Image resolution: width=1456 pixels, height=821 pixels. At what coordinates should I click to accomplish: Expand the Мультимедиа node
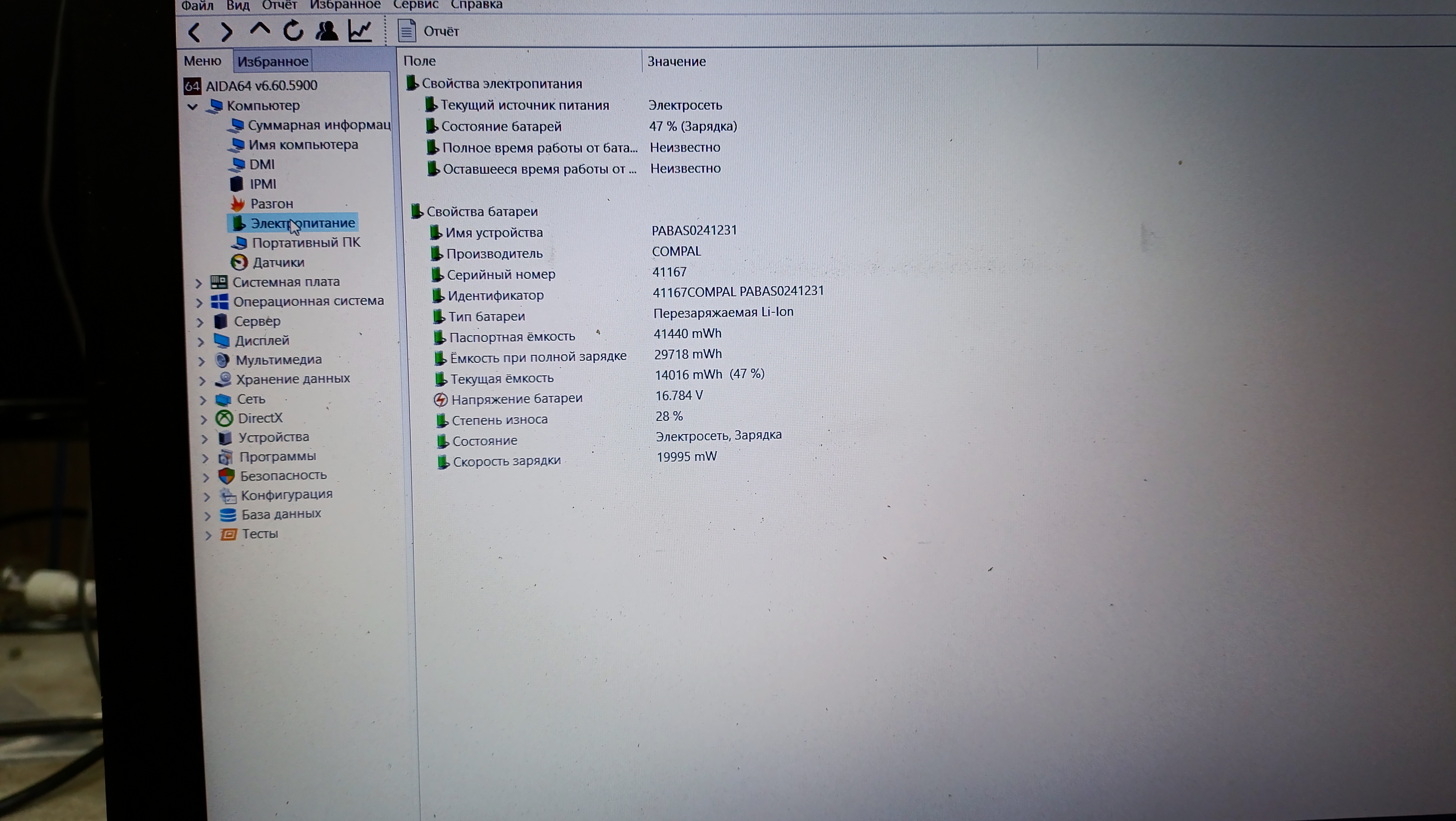202,361
